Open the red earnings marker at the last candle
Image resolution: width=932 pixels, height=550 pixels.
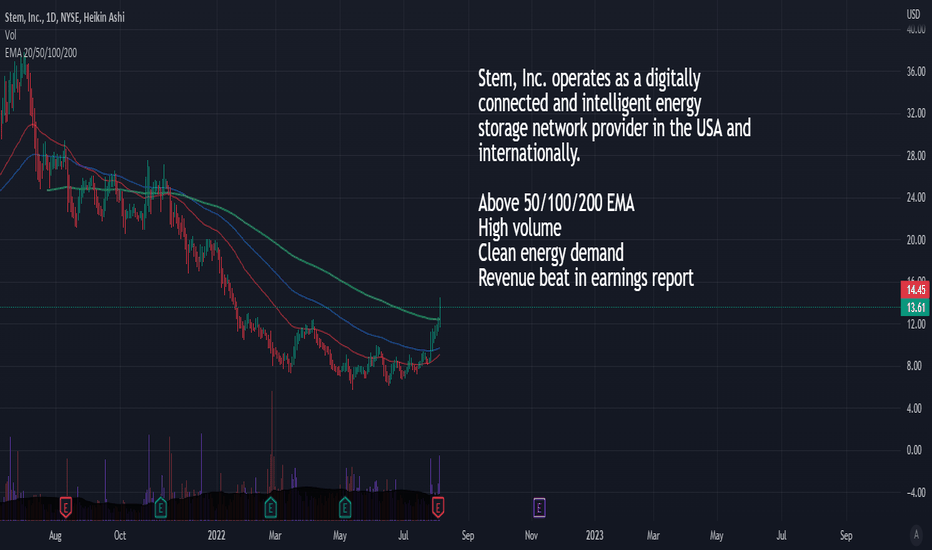pos(438,507)
